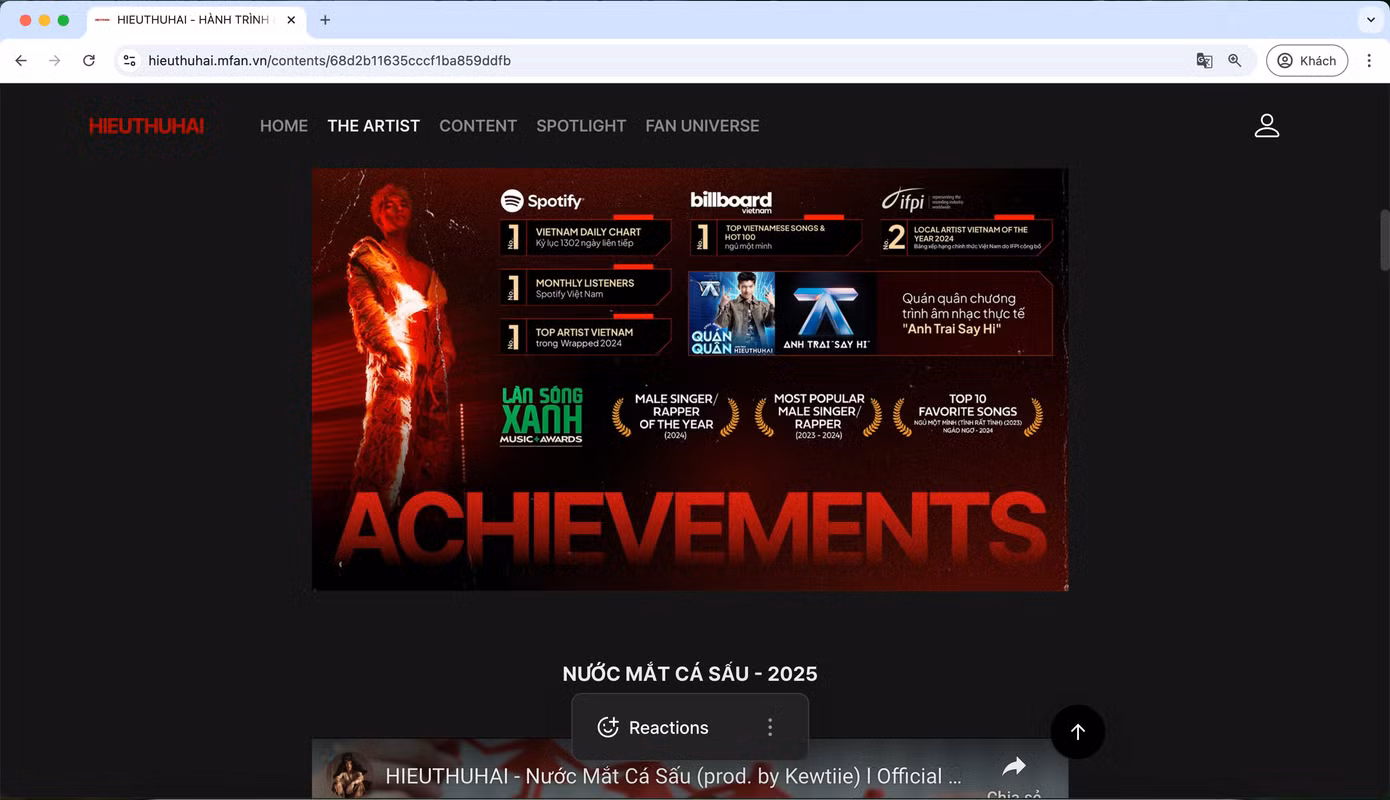This screenshot has width=1390, height=800.
Task: Click the YouTube share arrow icon
Action: tap(1014, 767)
